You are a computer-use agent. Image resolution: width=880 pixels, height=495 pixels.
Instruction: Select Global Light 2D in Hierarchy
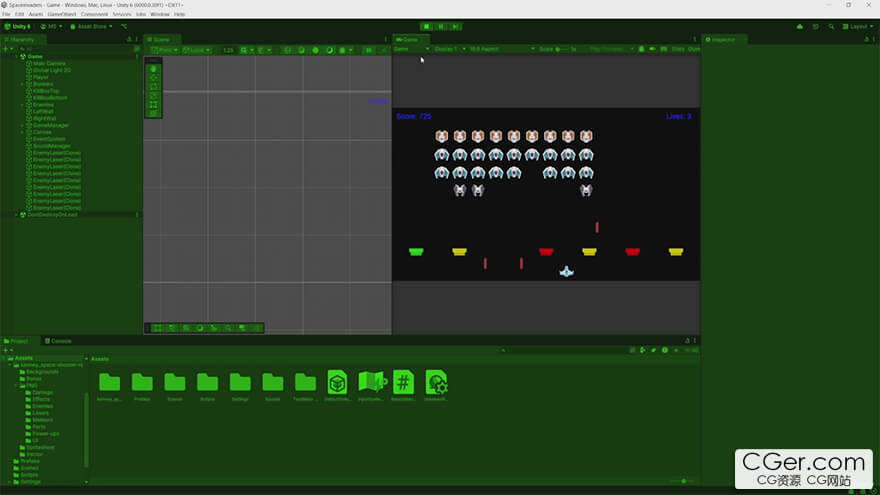[52, 70]
